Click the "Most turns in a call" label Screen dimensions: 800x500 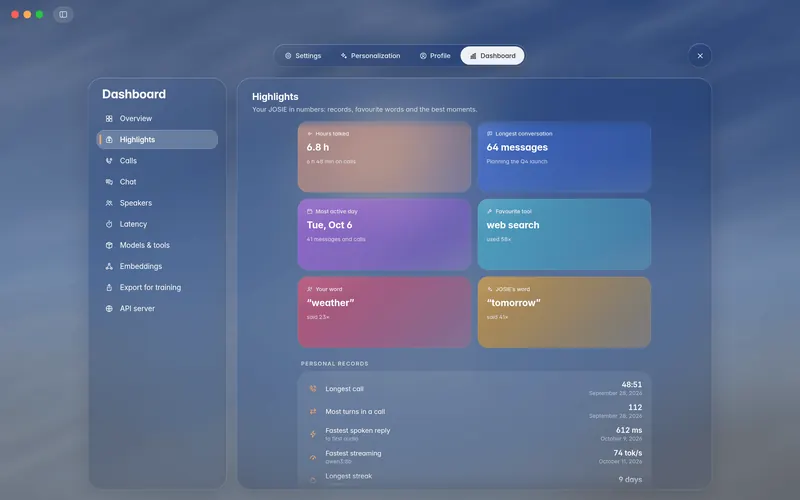click(355, 411)
